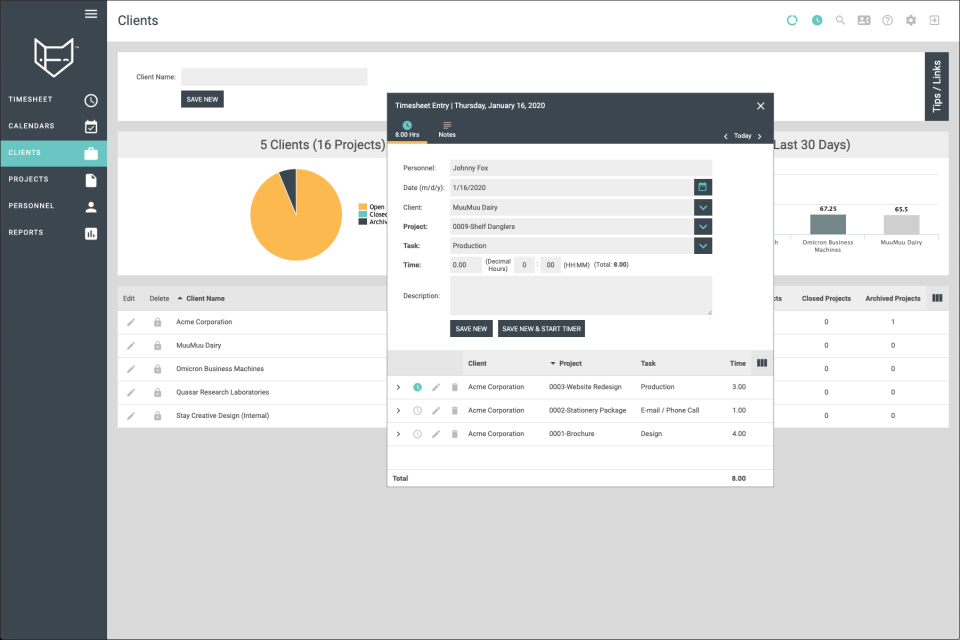Screen dimensions: 960x640
Task: Expand the 0001-Brochure entry row
Action: (398, 434)
